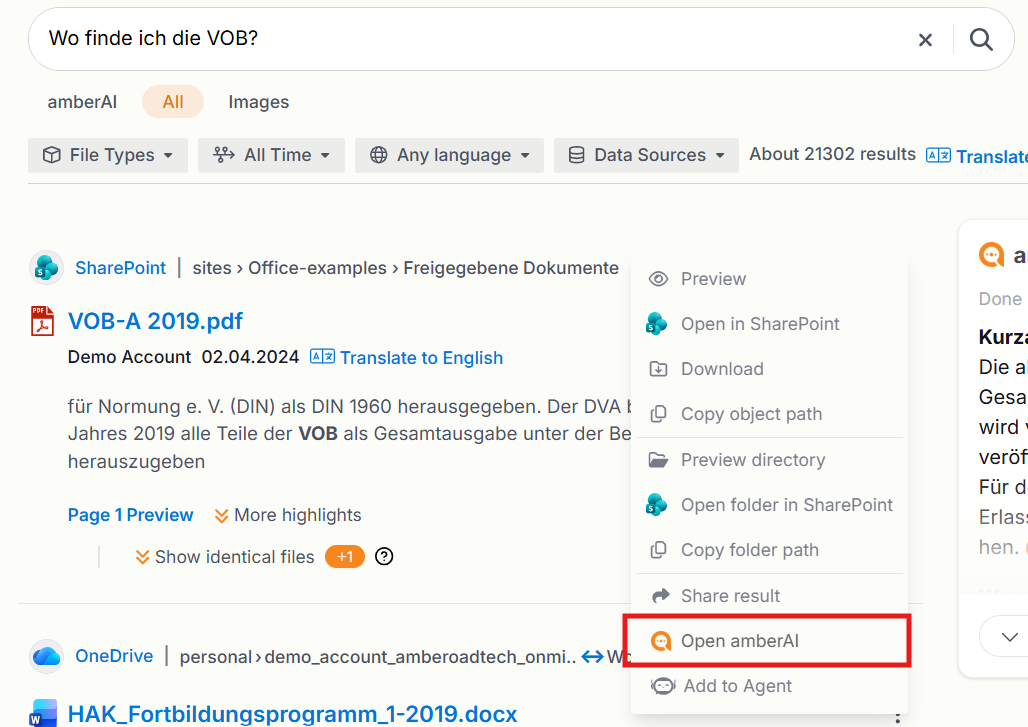1028x727 pixels.
Task: Open Page 1 Preview link
Action: [130, 515]
